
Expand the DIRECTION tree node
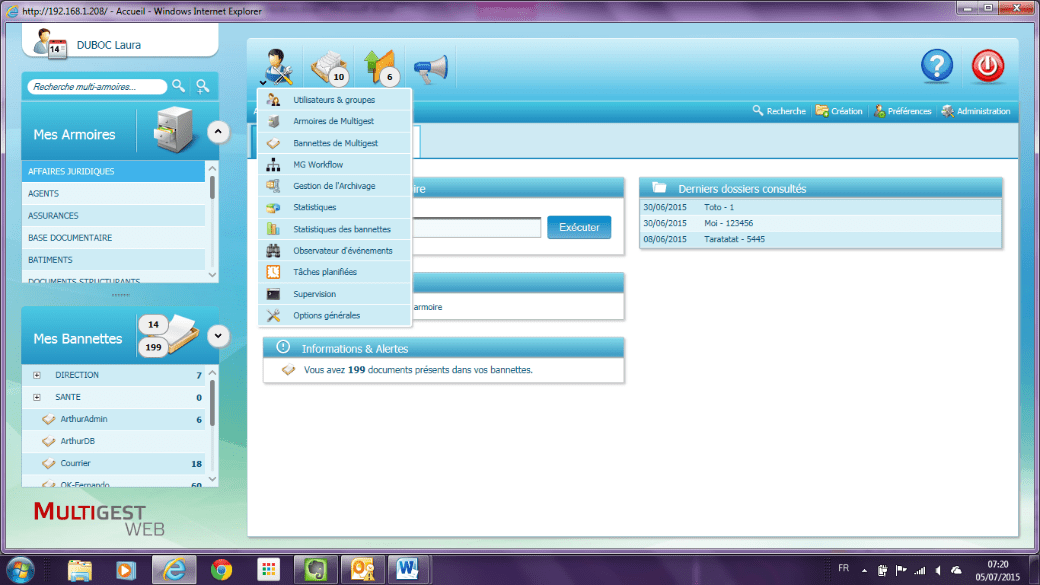click(x=37, y=376)
